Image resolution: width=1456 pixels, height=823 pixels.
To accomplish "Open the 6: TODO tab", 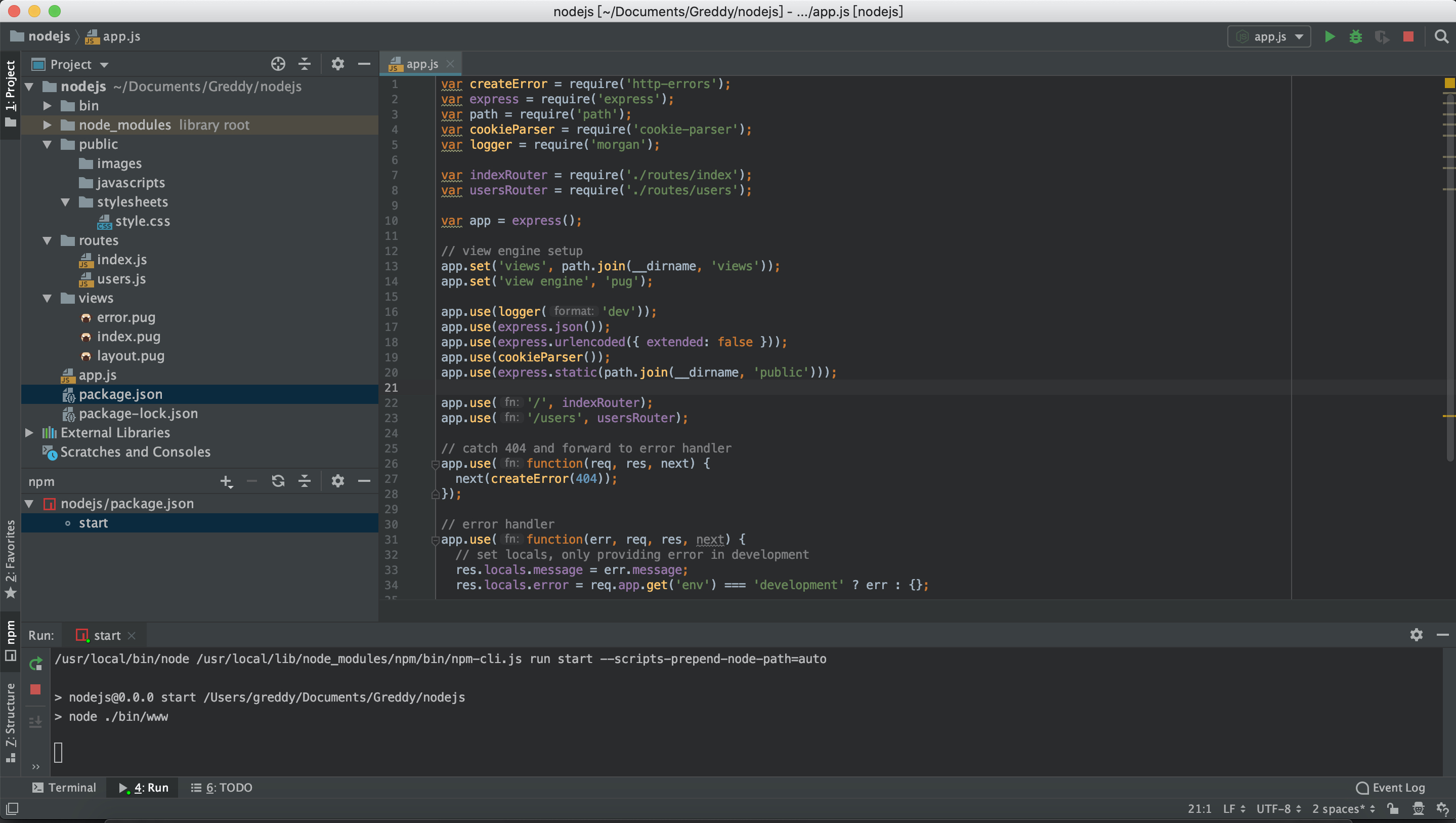I will coord(222,788).
